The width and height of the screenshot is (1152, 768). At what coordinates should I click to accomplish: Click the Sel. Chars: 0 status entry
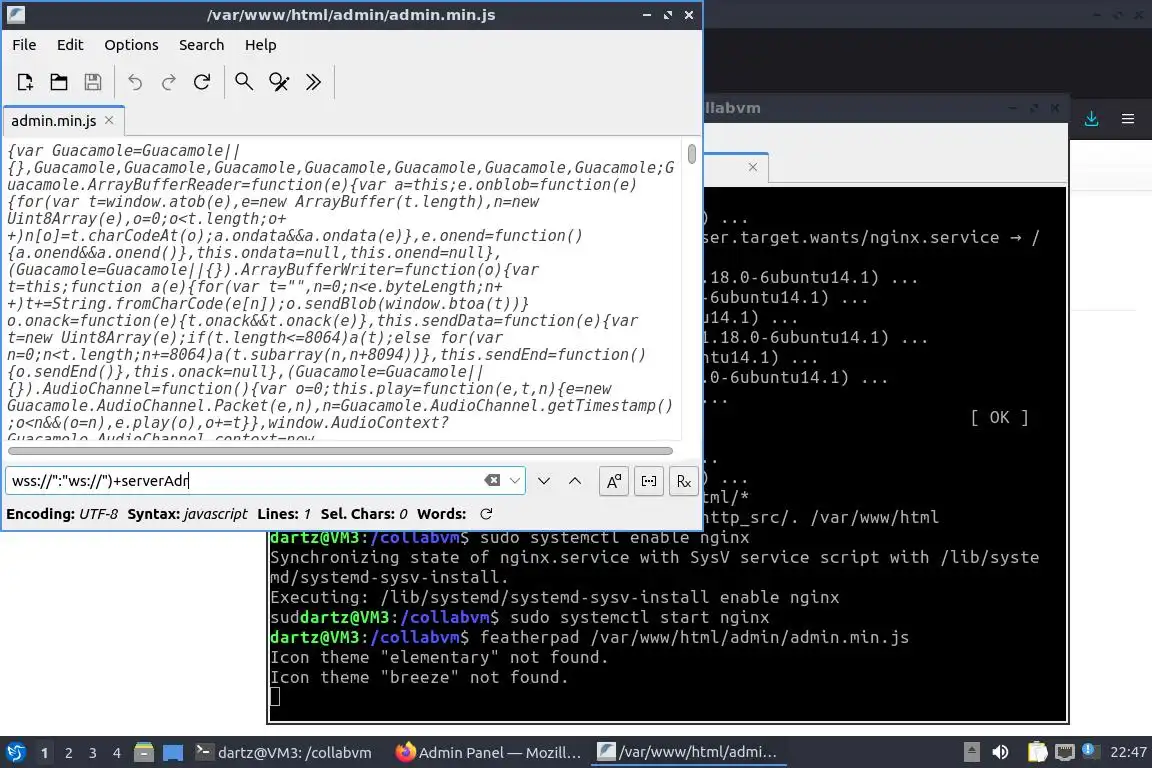(364, 514)
